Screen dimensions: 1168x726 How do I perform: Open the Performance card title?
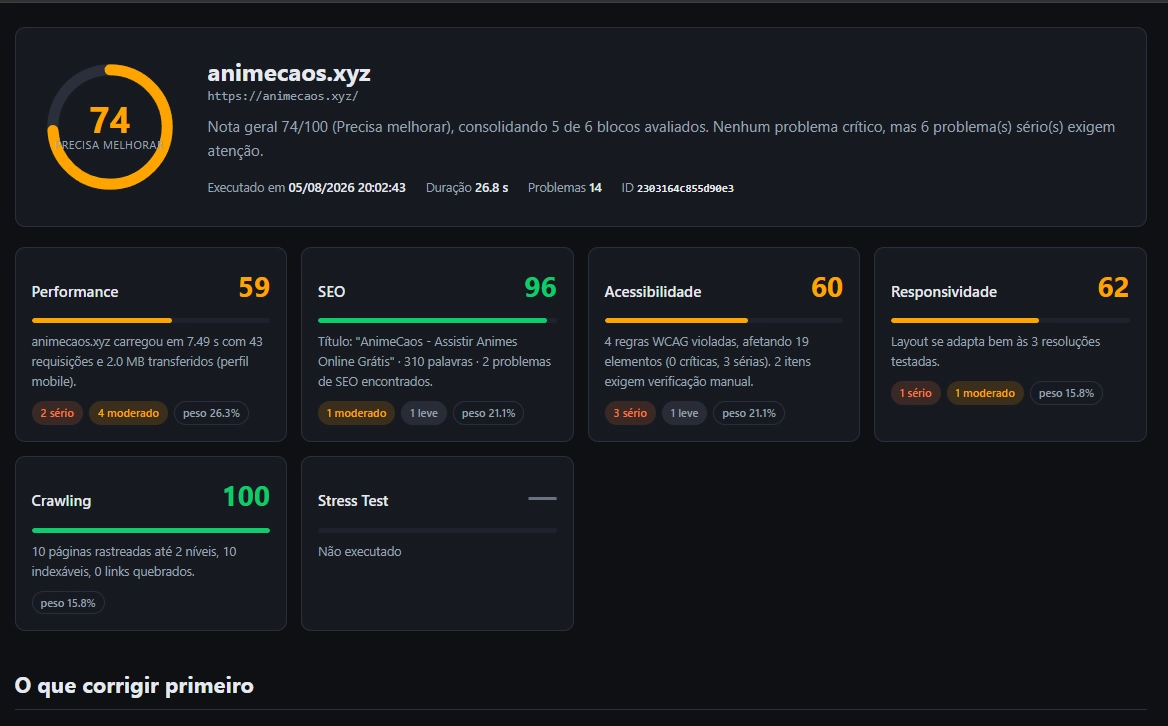coord(74,292)
